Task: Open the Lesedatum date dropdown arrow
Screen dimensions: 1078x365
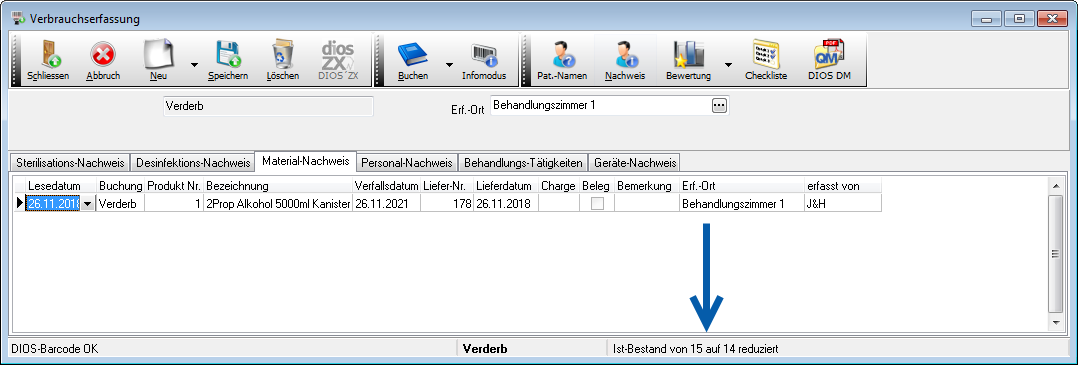Action: point(87,204)
